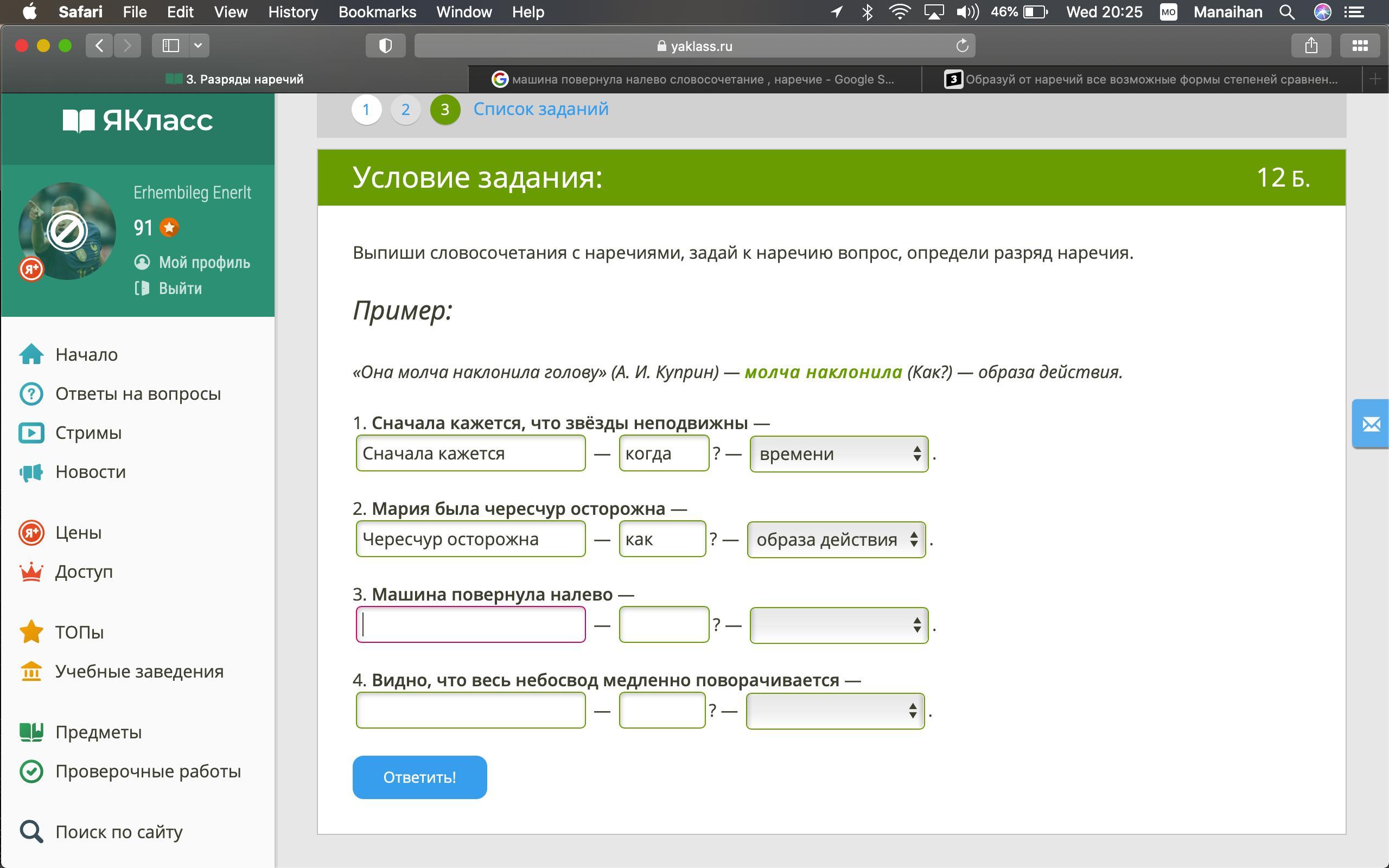Switch to the Google search tab
Image resolution: width=1389 pixels, height=868 pixels.
tap(694, 79)
